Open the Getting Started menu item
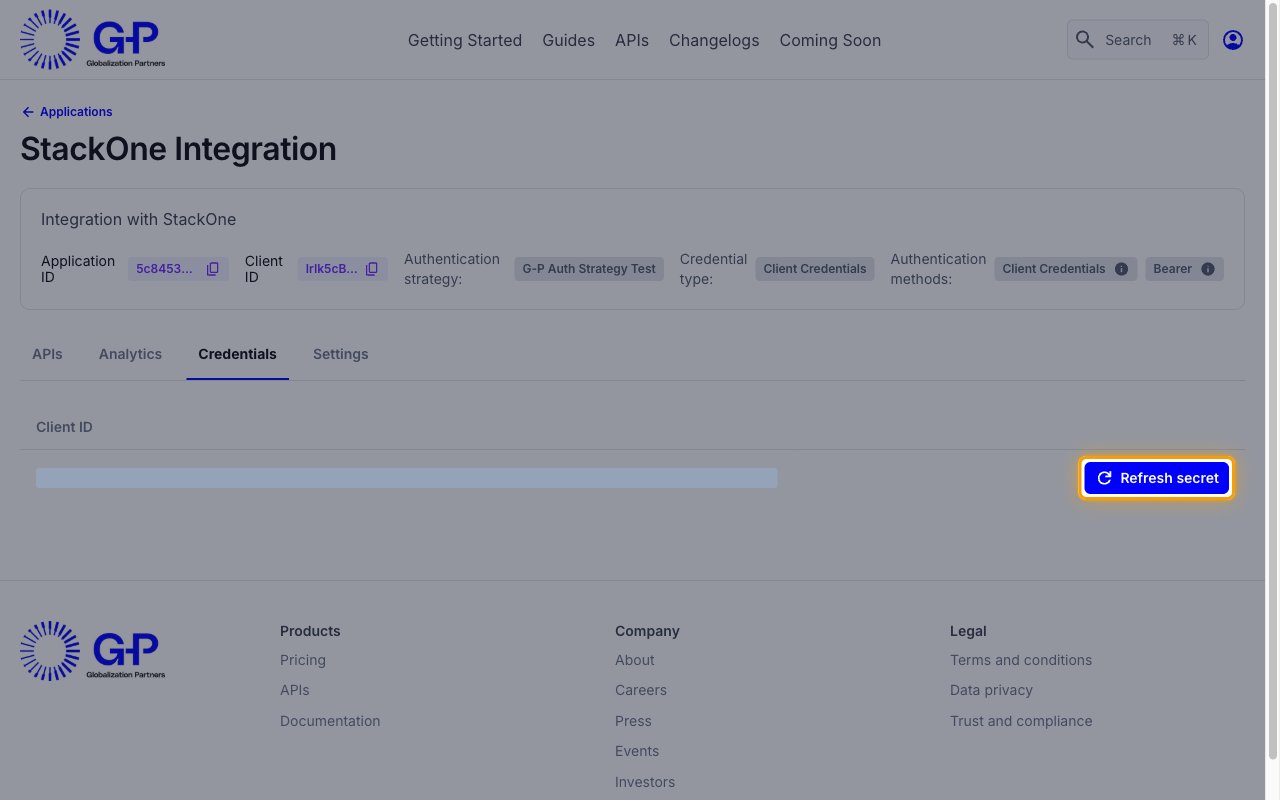The width and height of the screenshot is (1280, 800). tap(465, 40)
